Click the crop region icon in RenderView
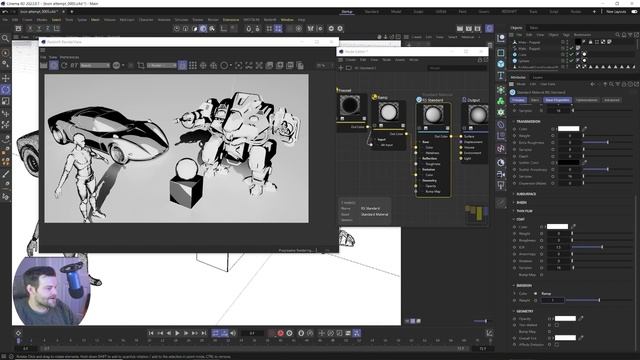 coord(141,65)
